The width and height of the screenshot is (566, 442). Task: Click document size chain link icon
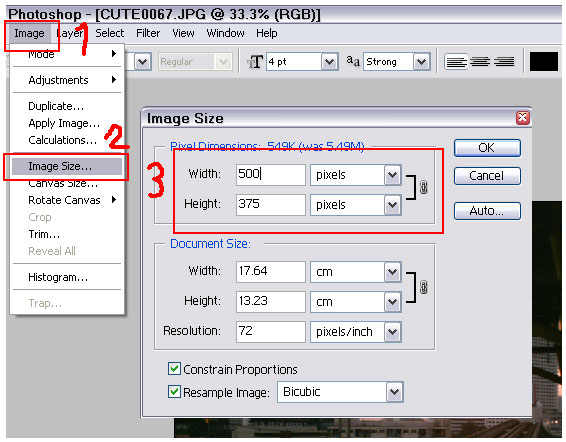click(x=424, y=287)
